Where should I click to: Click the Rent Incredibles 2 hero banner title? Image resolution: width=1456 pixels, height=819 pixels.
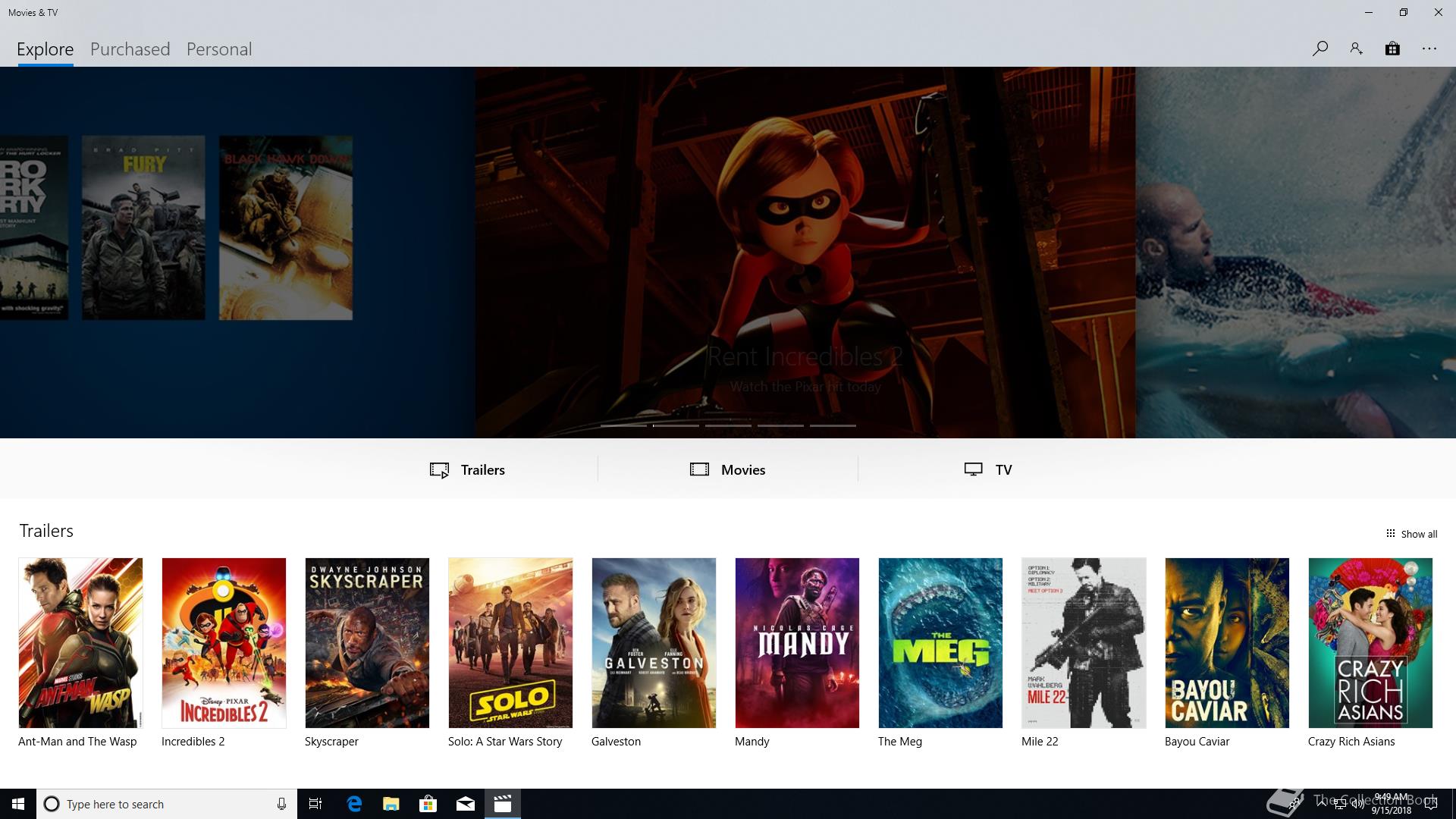click(805, 356)
